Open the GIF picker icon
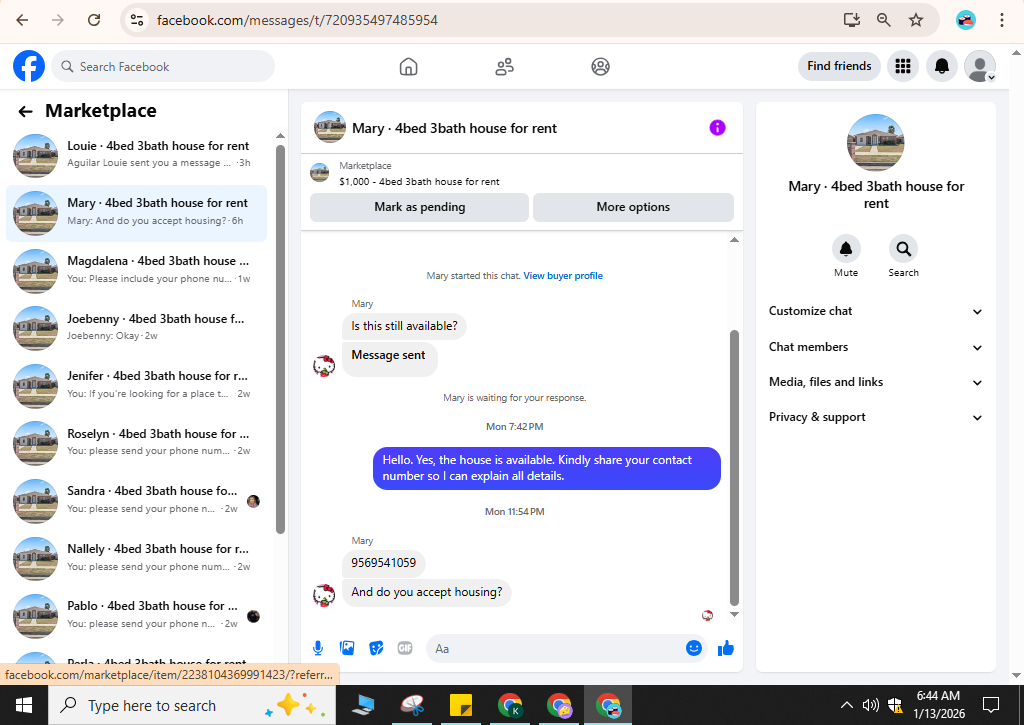 click(405, 648)
